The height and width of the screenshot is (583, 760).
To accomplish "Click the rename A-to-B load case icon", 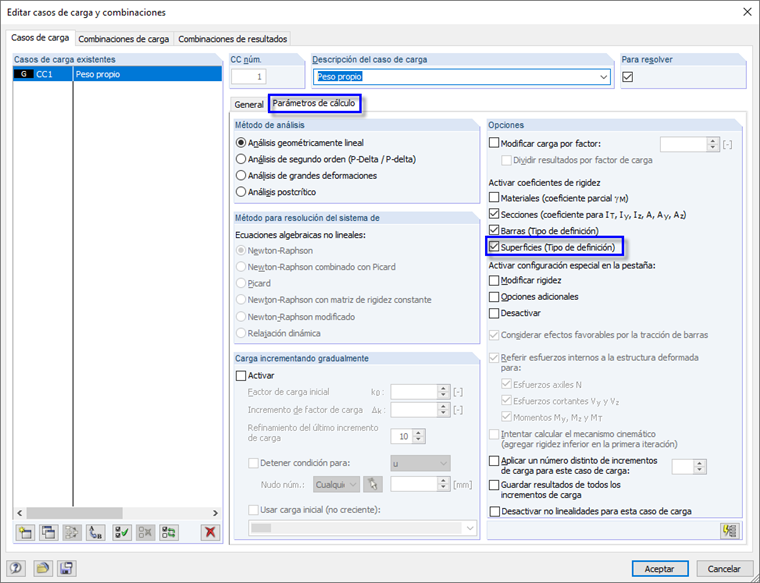I will [95, 533].
